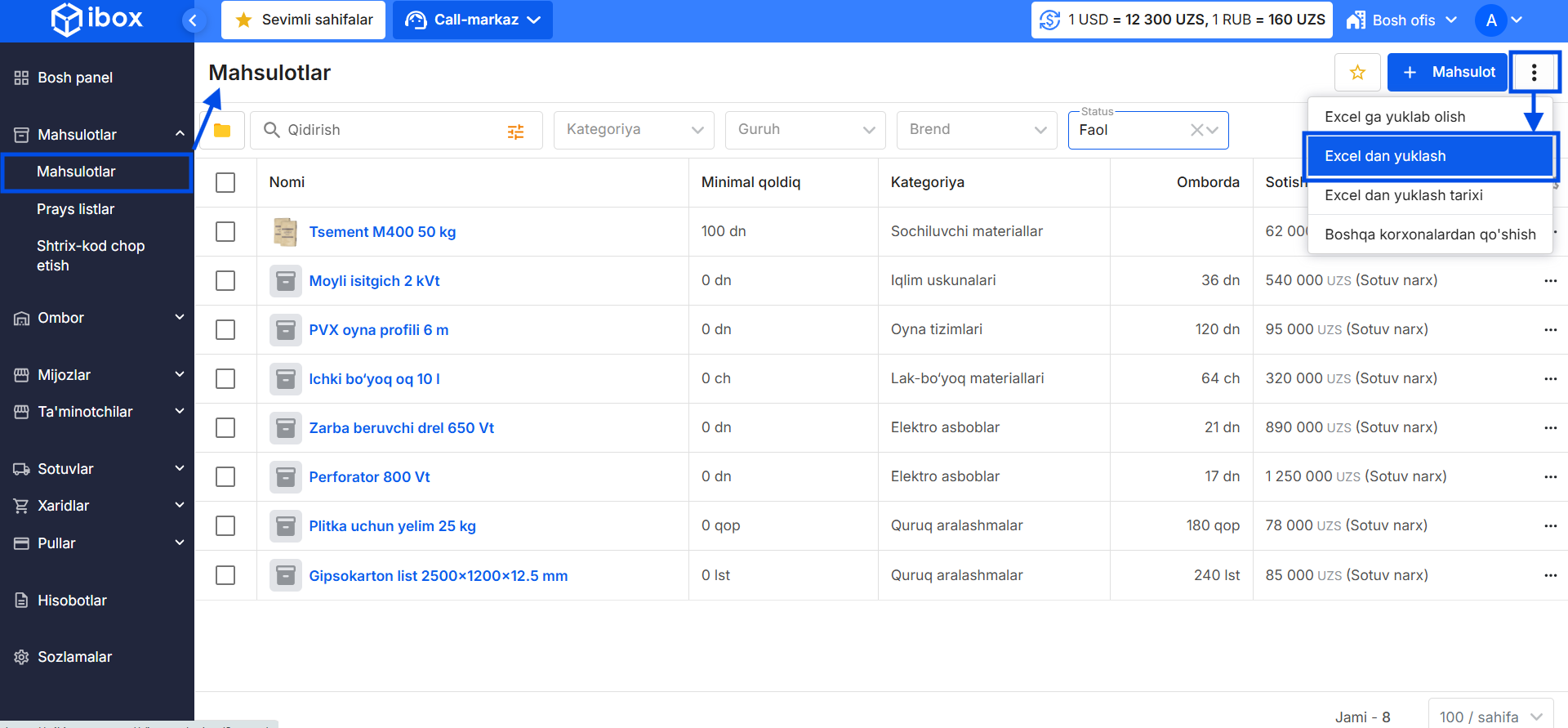
Task: Click the user avatar A icon
Action: coord(1491,20)
